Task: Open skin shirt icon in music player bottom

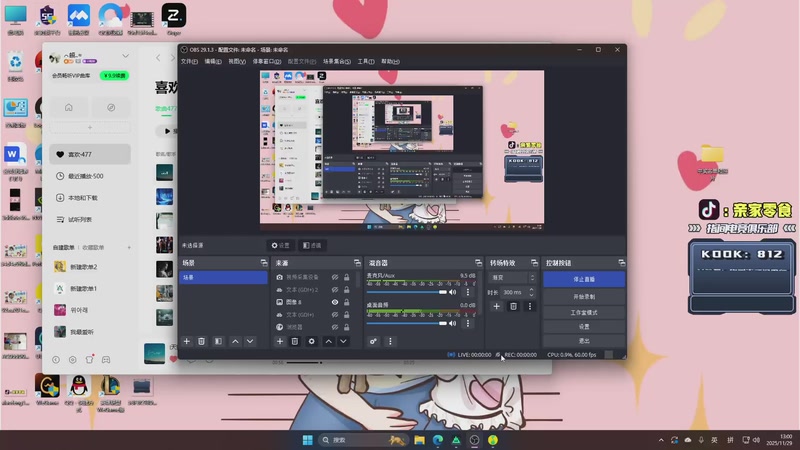Action: coord(89,360)
